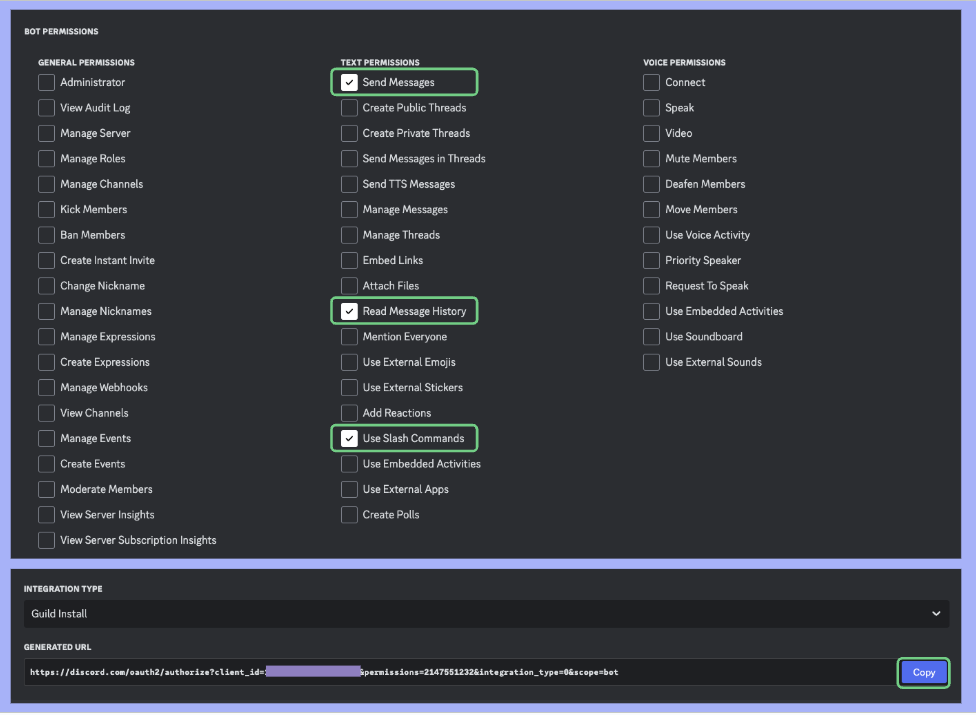Enable the Embed Links permission
This screenshot has height=715, width=976.
click(x=349, y=260)
